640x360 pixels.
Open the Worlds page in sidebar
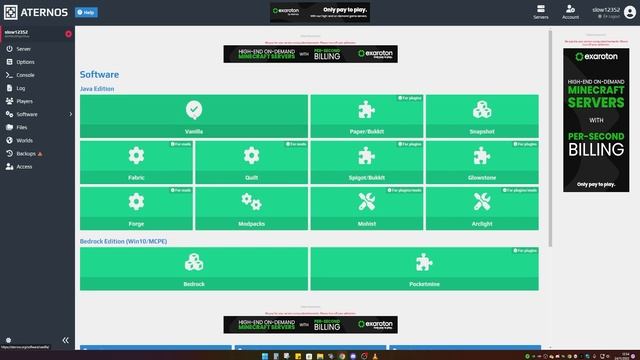click(24, 140)
